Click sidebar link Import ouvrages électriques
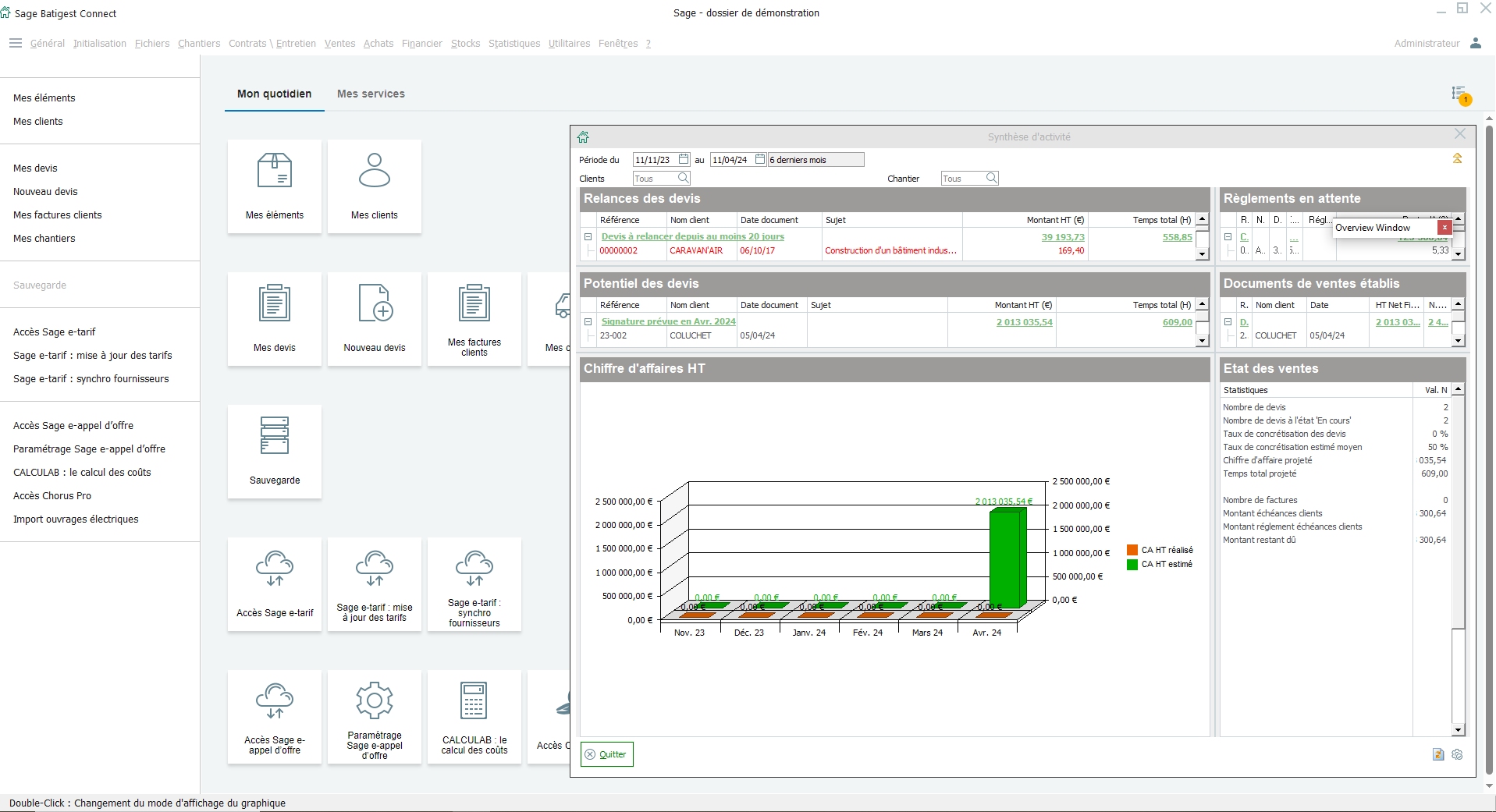The image size is (1496, 812). [76, 519]
